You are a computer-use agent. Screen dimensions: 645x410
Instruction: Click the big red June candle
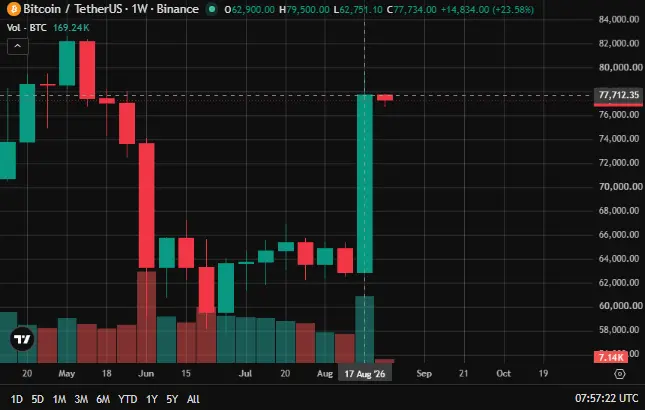click(146, 205)
